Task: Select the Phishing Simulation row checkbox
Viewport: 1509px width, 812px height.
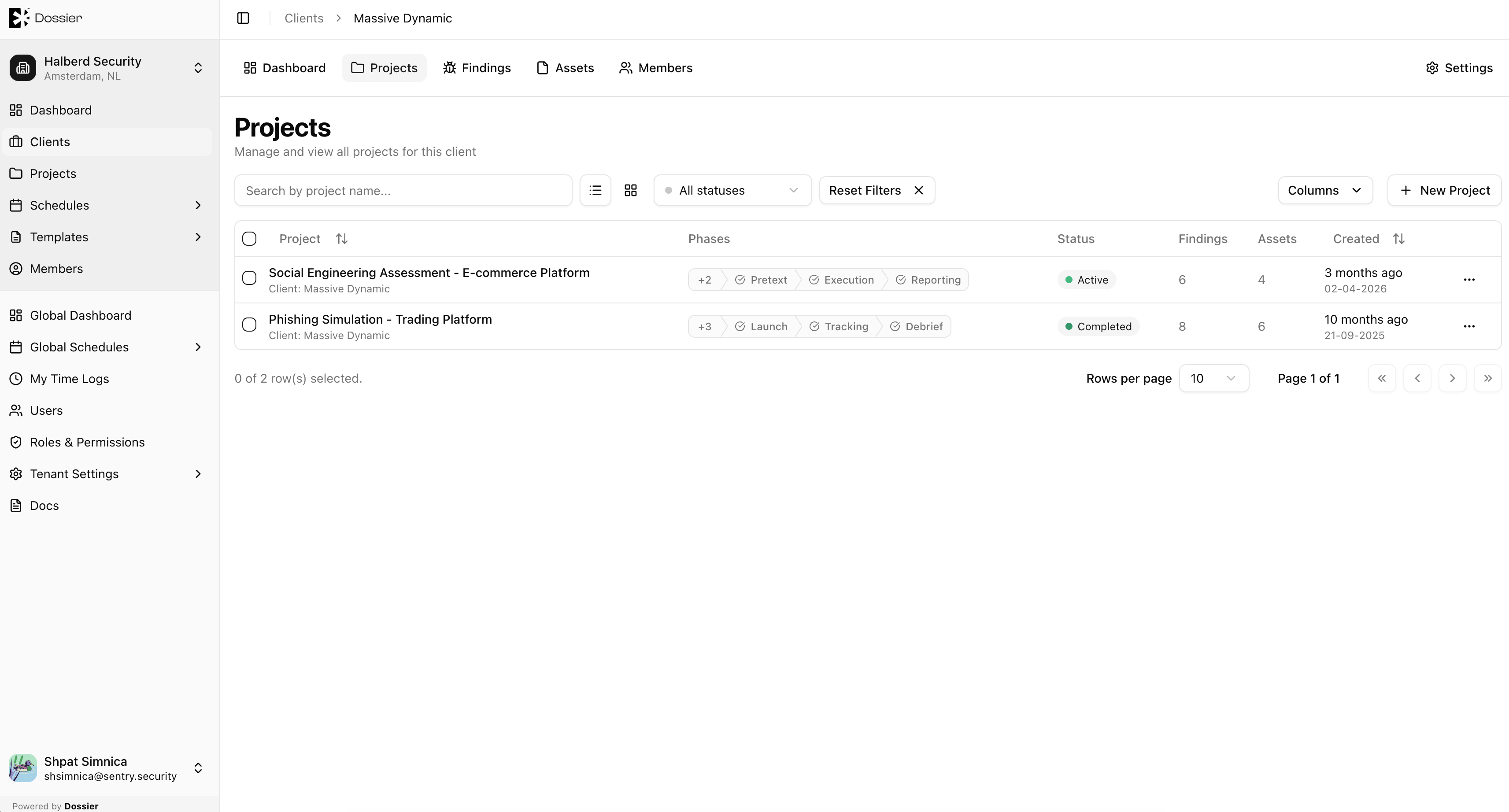Action: [x=250, y=325]
